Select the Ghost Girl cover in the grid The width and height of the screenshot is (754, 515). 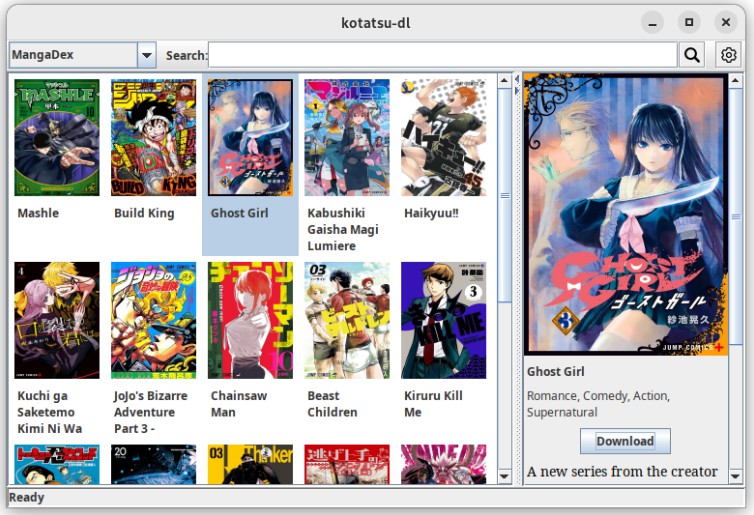[250, 138]
